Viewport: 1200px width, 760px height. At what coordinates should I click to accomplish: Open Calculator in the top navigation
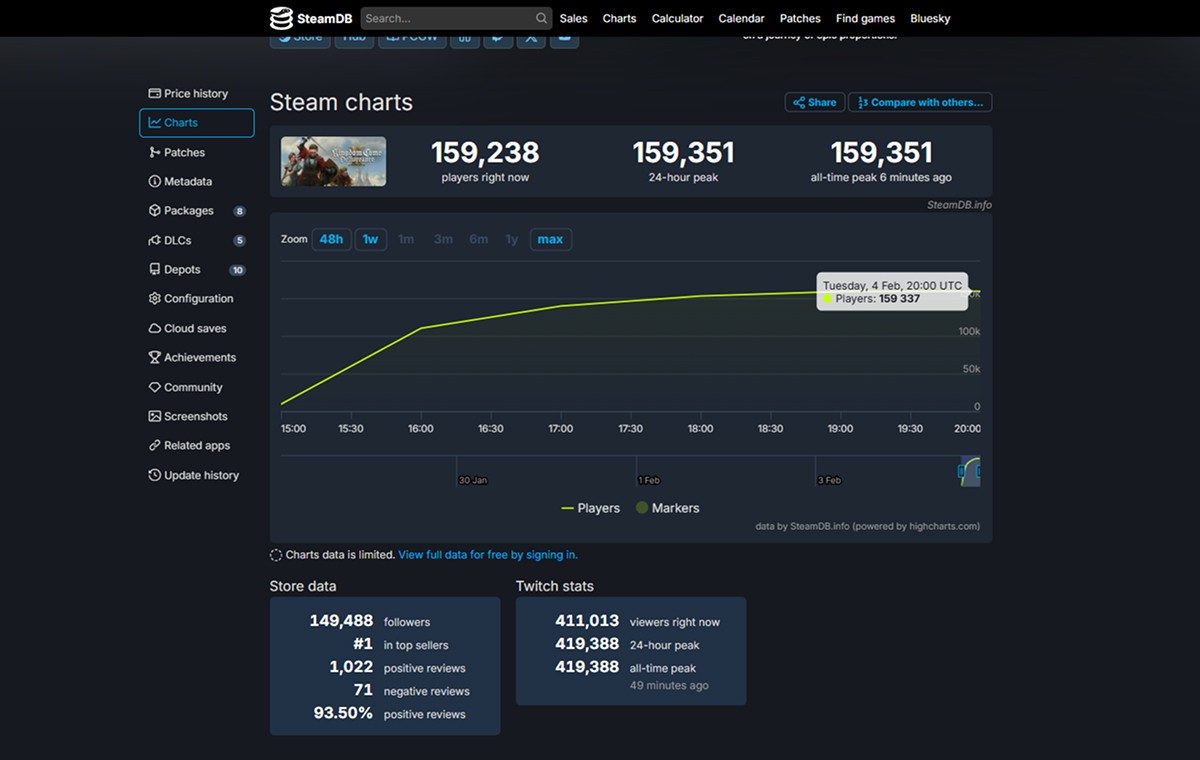pyautogui.click(x=677, y=18)
